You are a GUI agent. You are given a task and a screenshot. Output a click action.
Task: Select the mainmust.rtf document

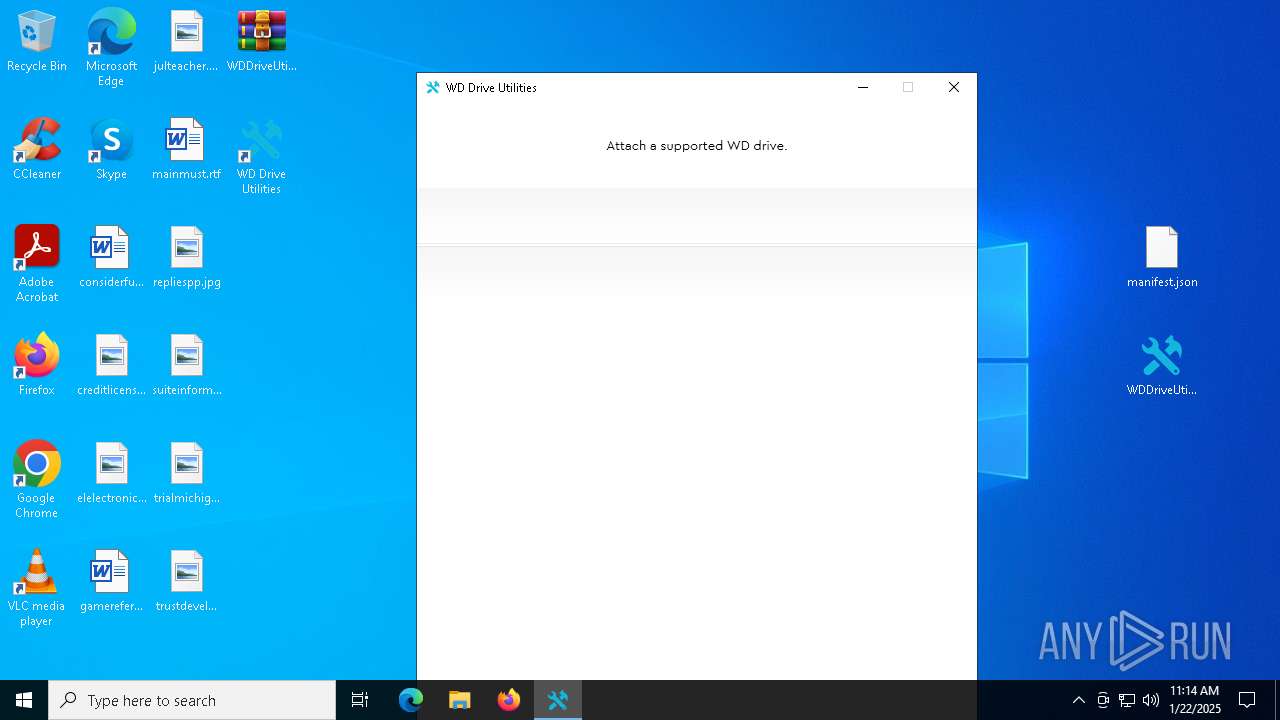click(186, 150)
